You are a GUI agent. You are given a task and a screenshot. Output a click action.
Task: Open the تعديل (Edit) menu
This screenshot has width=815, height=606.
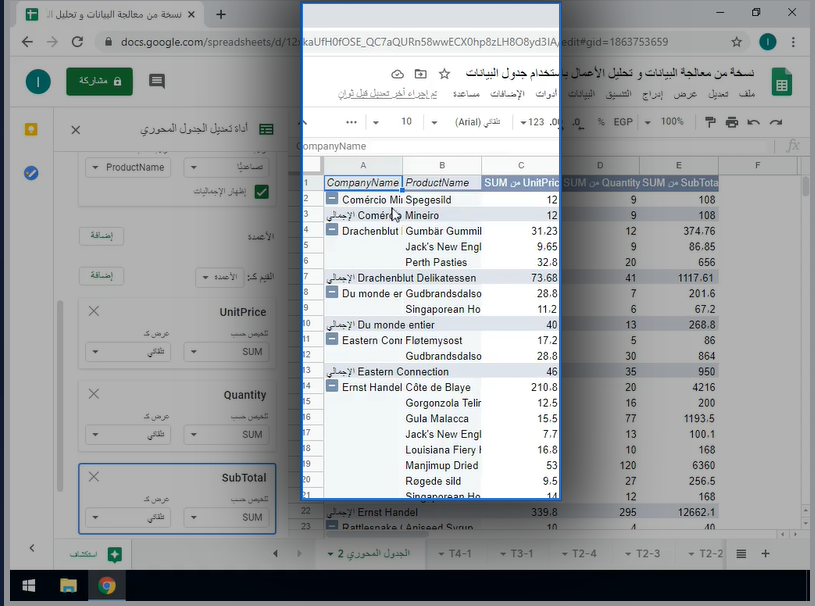718,94
